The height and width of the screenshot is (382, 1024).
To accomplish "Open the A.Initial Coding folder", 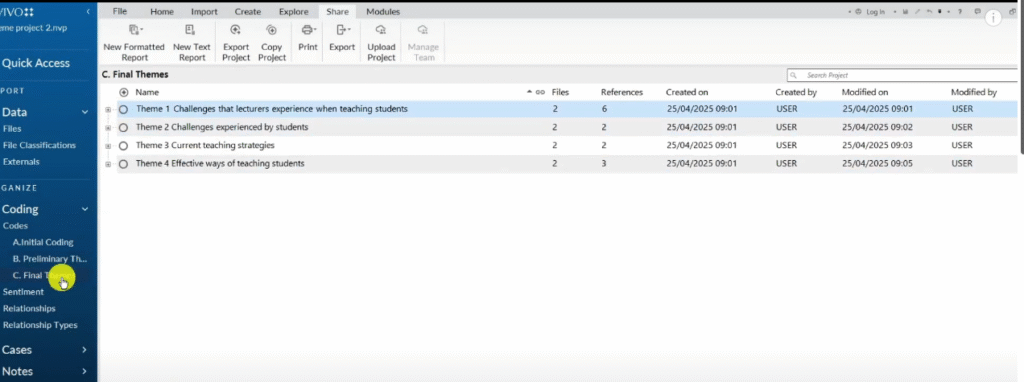I will (x=43, y=242).
